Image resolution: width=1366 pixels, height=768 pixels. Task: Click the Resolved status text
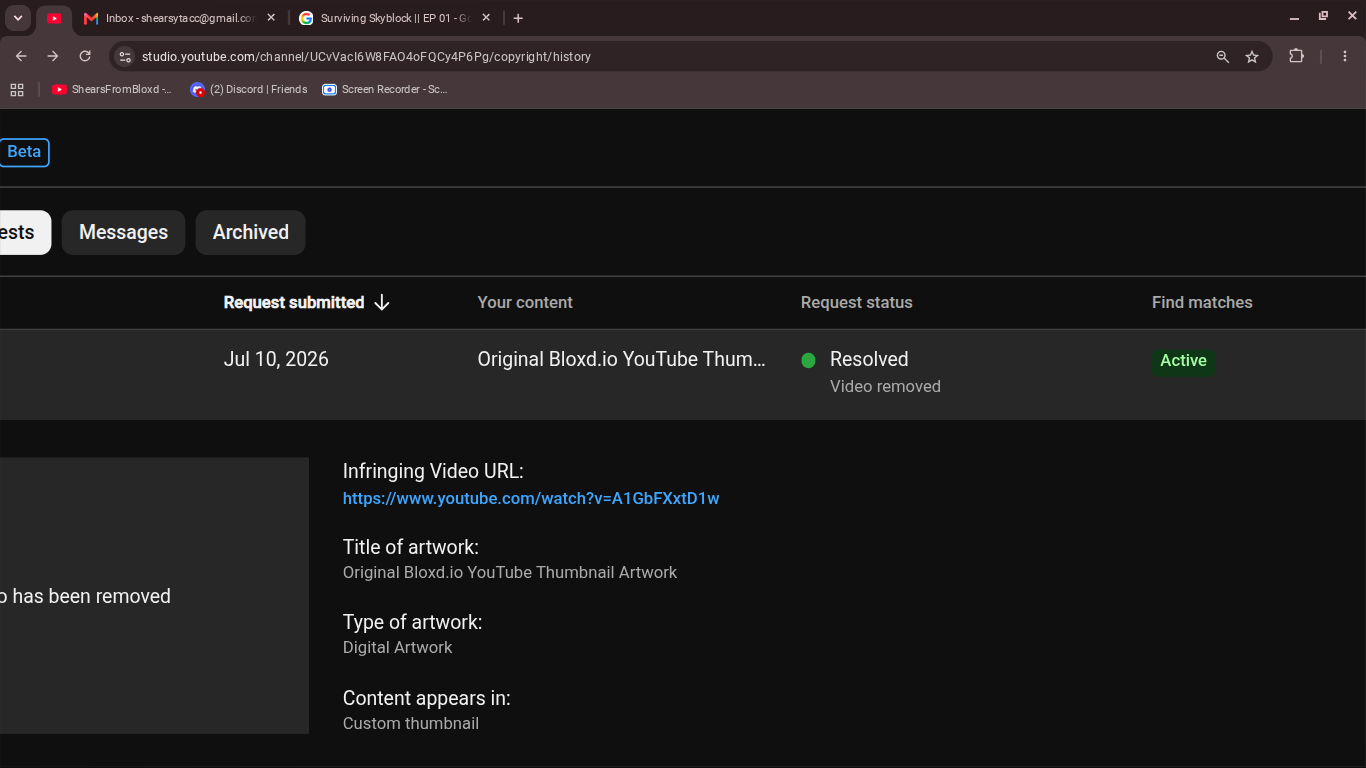tap(869, 359)
